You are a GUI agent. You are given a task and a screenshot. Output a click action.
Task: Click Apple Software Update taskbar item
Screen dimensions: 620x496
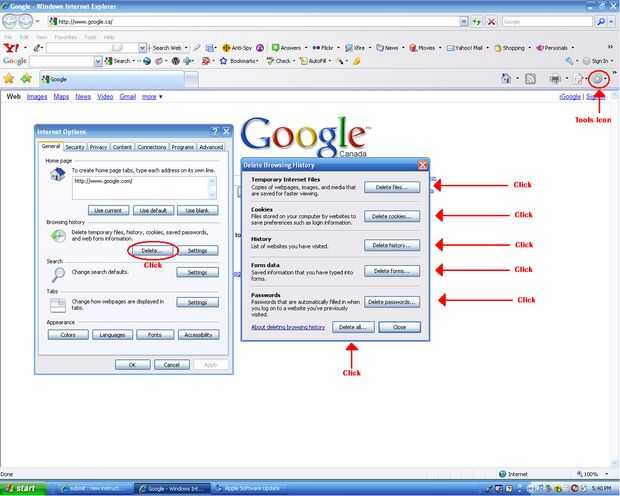pyautogui.click(x=250, y=488)
